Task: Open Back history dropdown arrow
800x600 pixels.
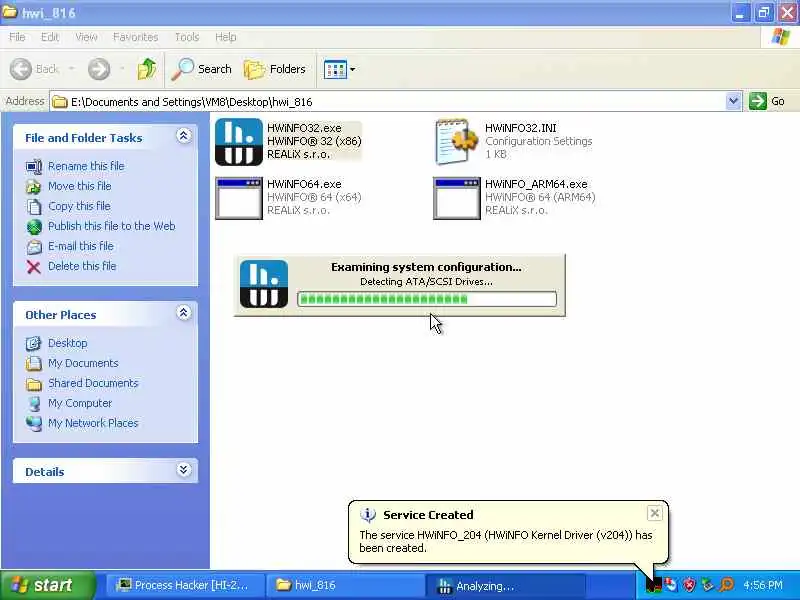Action: pyautogui.click(x=71, y=68)
